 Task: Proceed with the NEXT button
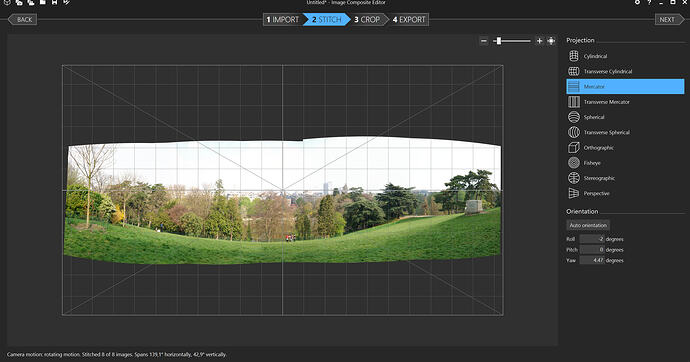coord(669,19)
